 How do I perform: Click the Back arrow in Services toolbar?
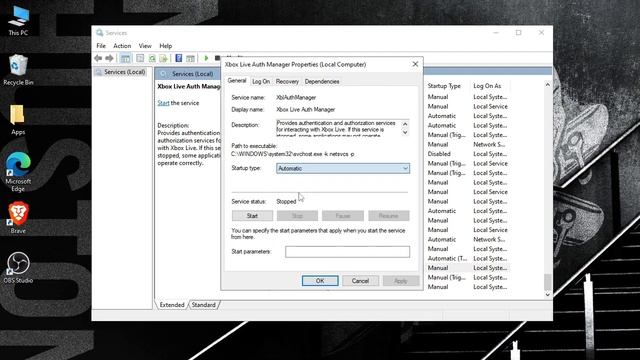point(98,58)
